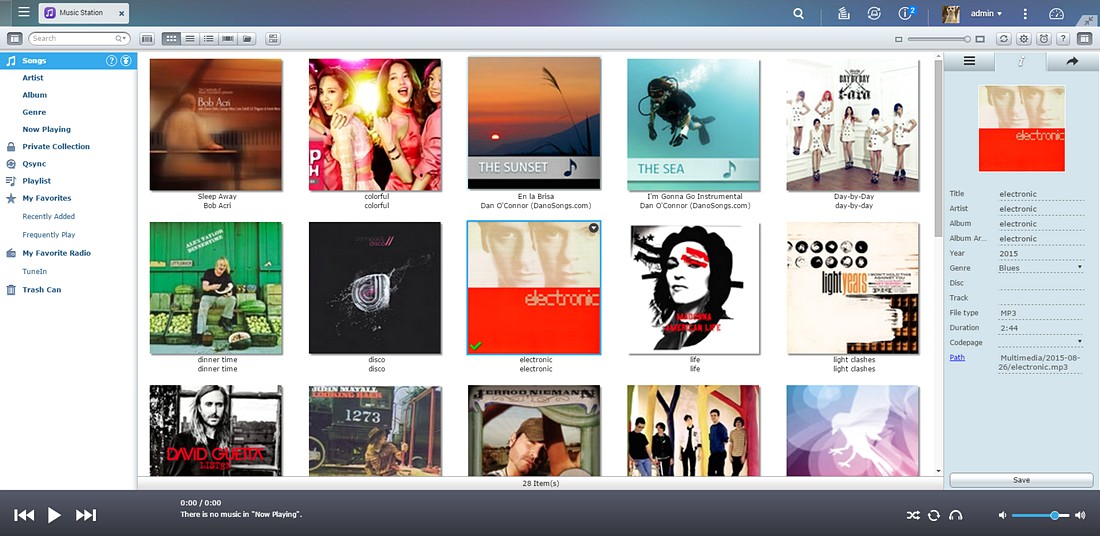Adjust the thumbnail size slider
The width and height of the screenshot is (1100, 536).
(x=939, y=39)
